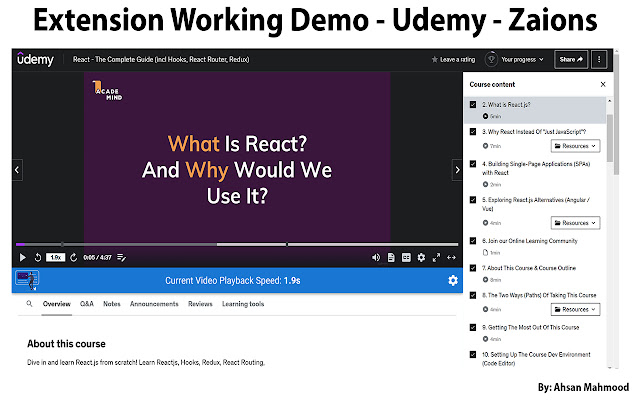640x400 pixels.
Task: Click the 0:05 / 4:37 time display
Action: point(97,258)
